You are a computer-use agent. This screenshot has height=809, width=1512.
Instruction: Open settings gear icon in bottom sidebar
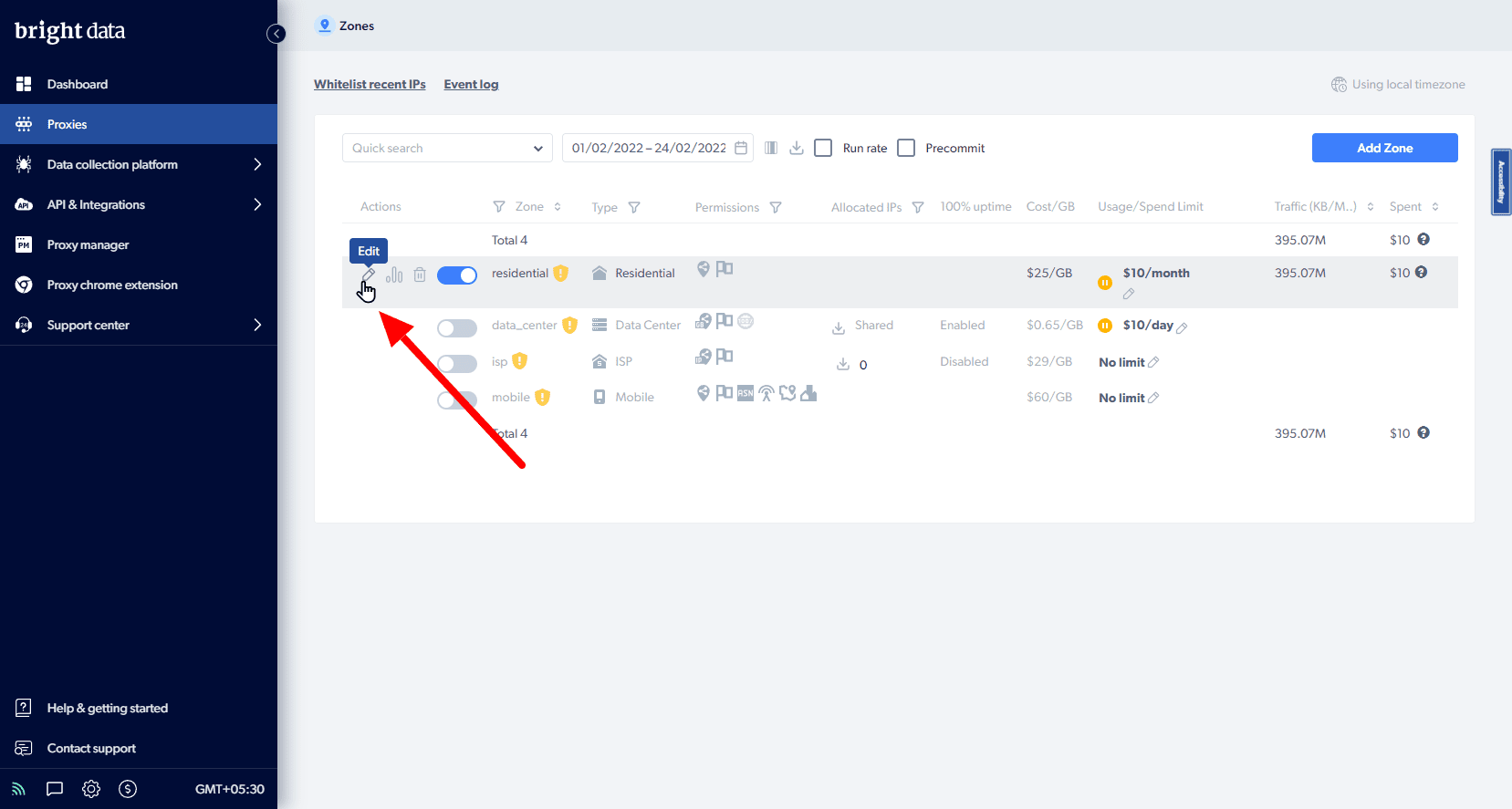coord(91,789)
